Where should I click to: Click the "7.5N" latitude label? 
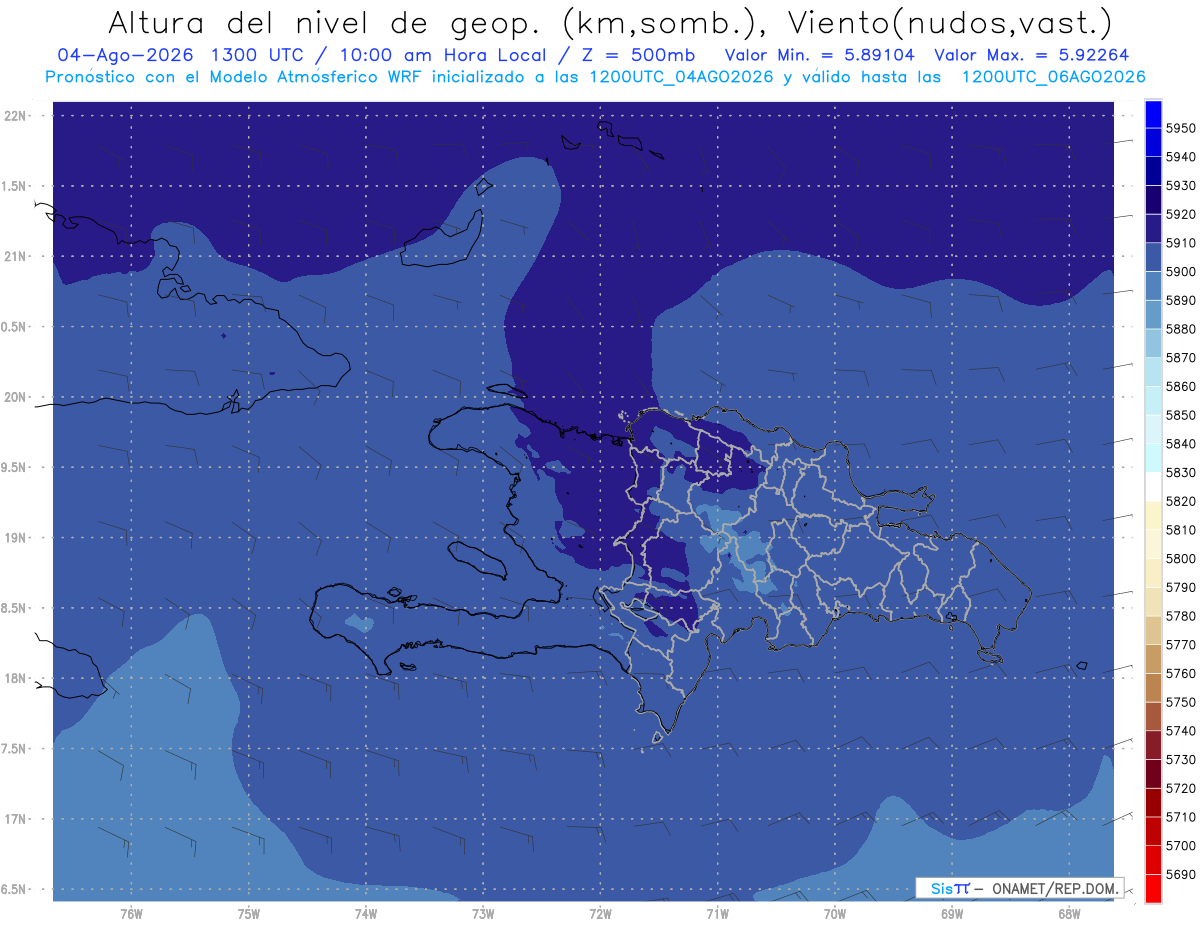tap(15, 750)
